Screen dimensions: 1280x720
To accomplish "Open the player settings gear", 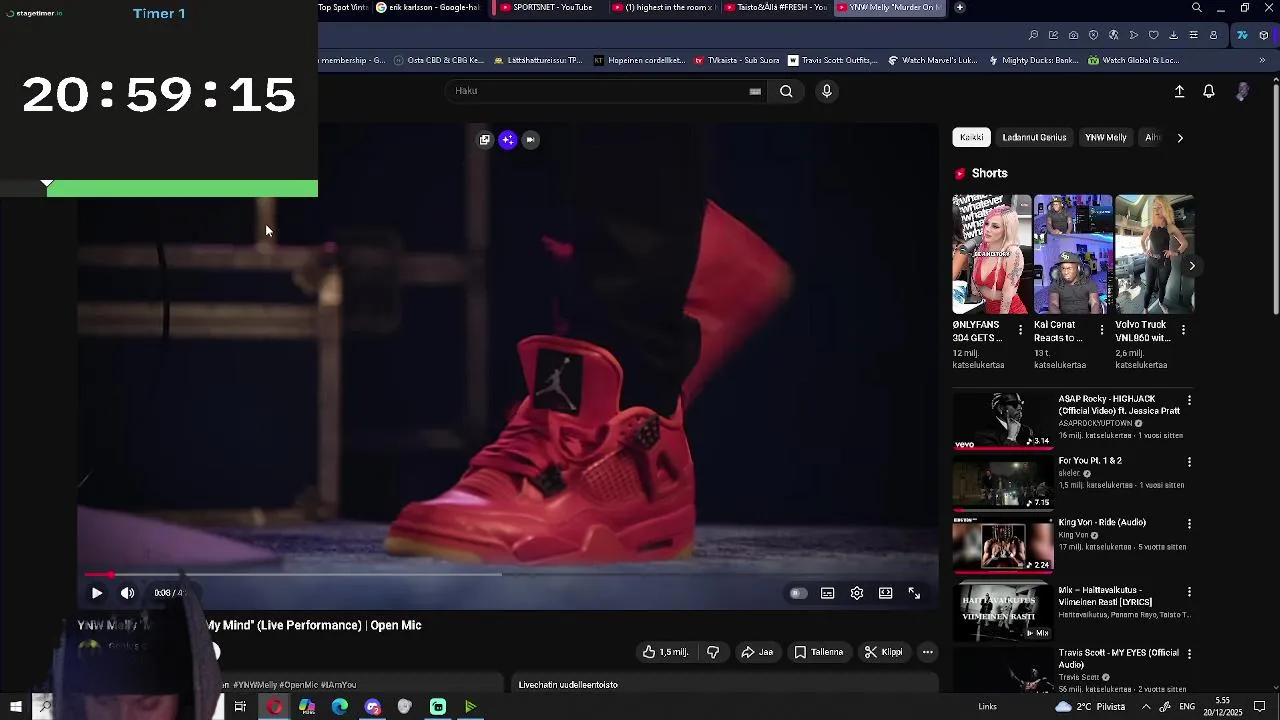I will coord(857,593).
